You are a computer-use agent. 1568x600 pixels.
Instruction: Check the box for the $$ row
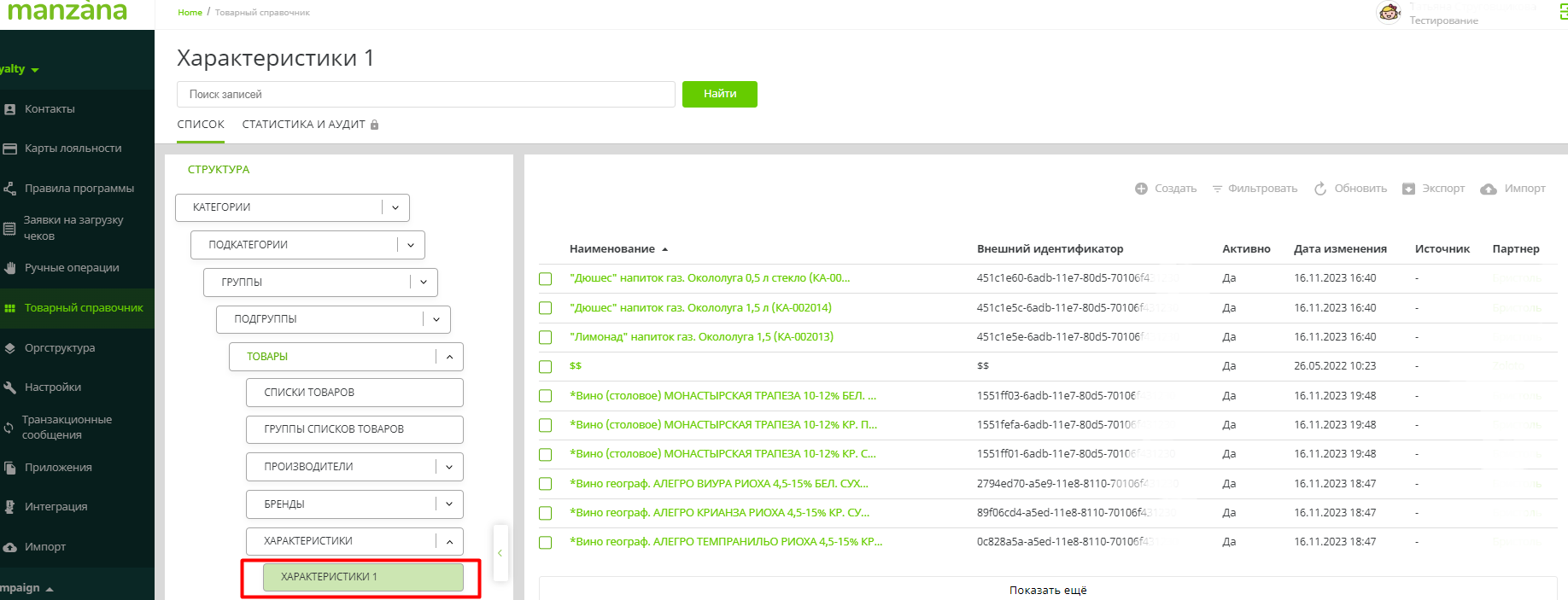[x=546, y=367]
